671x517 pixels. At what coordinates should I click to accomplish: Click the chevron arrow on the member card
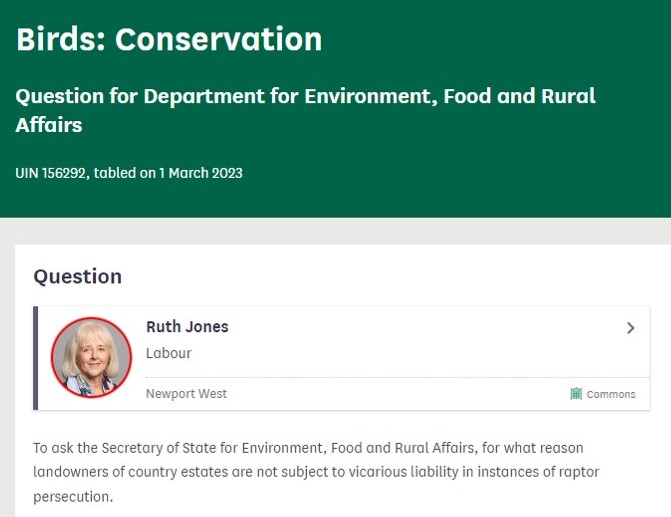click(x=630, y=328)
